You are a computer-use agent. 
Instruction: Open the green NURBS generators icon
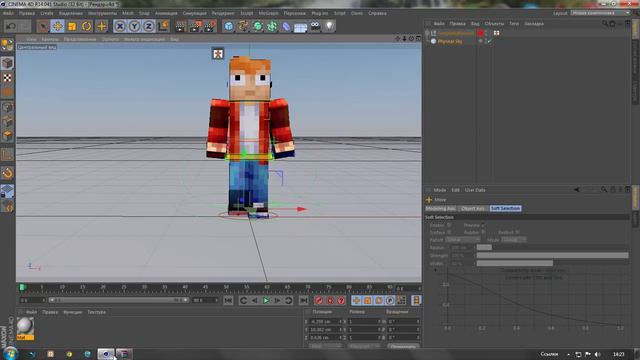[x=258, y=27]
